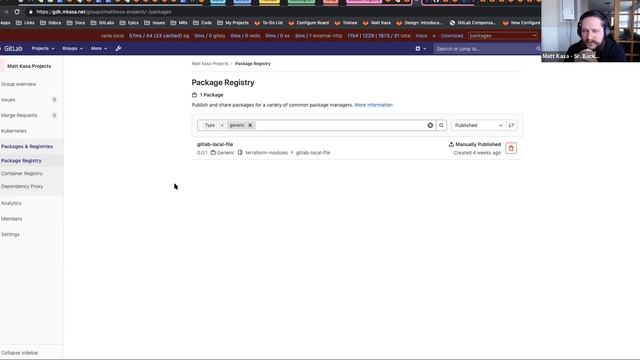Open the new item plus dropdown
Viewport: 640px width, 360px height.
pos(420,49)
